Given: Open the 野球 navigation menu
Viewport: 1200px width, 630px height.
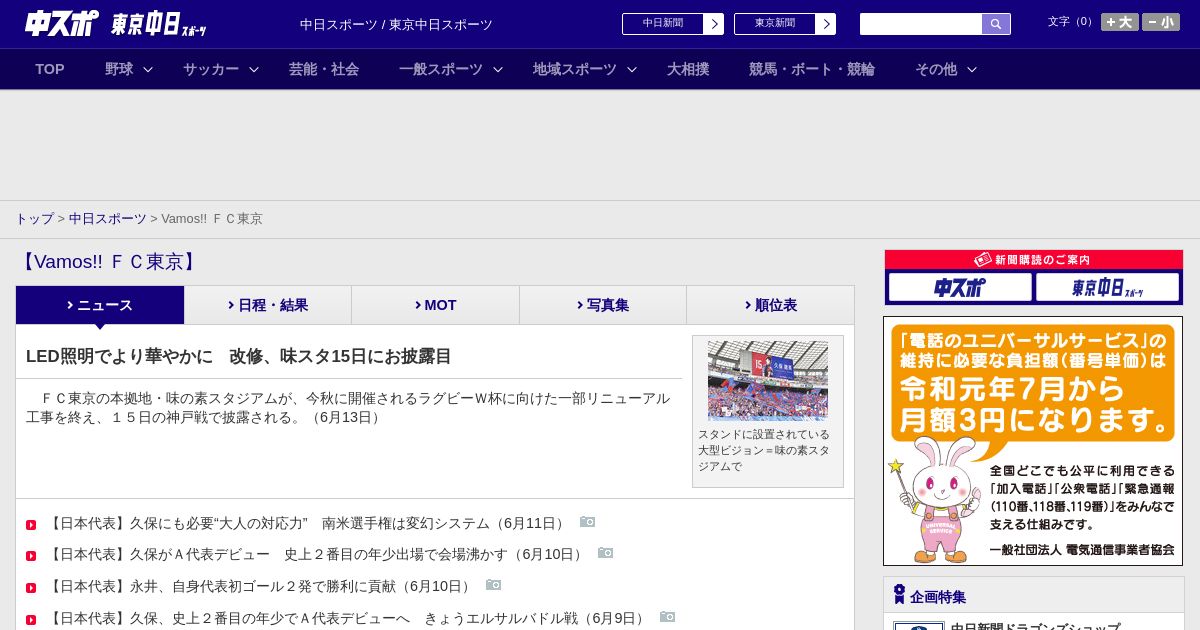Looking at the screenshot, I should pyautogui.click(x=119, y=69).
